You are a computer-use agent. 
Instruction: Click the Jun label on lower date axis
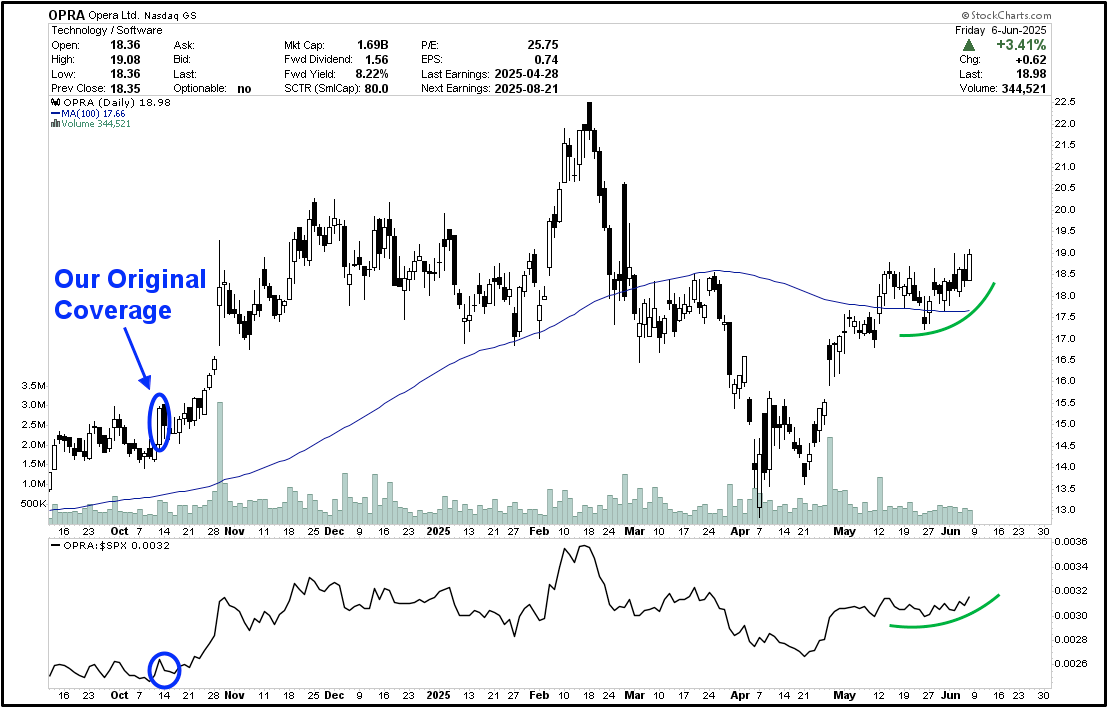[952, 695]
